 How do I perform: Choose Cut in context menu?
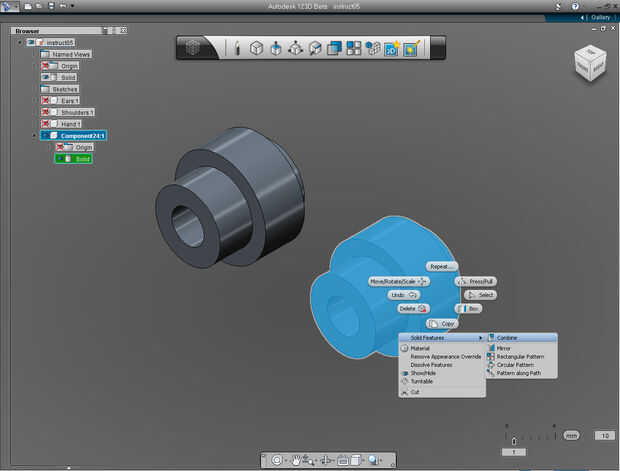coord(442,392)
